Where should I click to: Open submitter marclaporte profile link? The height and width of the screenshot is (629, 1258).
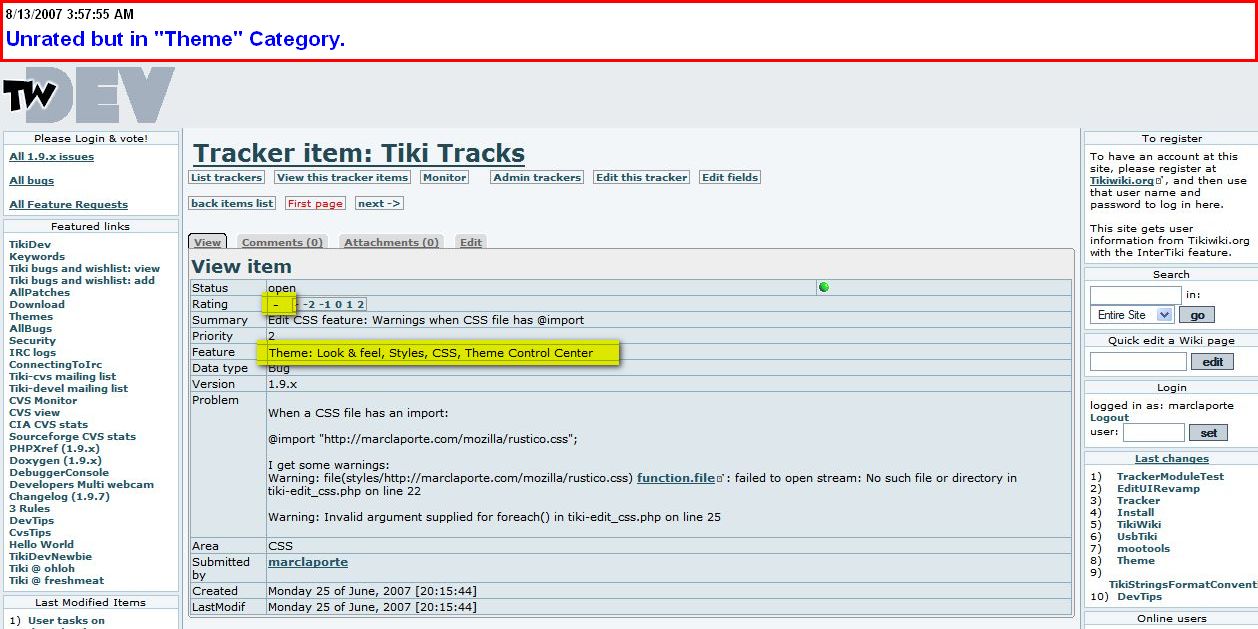click(x=308, y=563)
